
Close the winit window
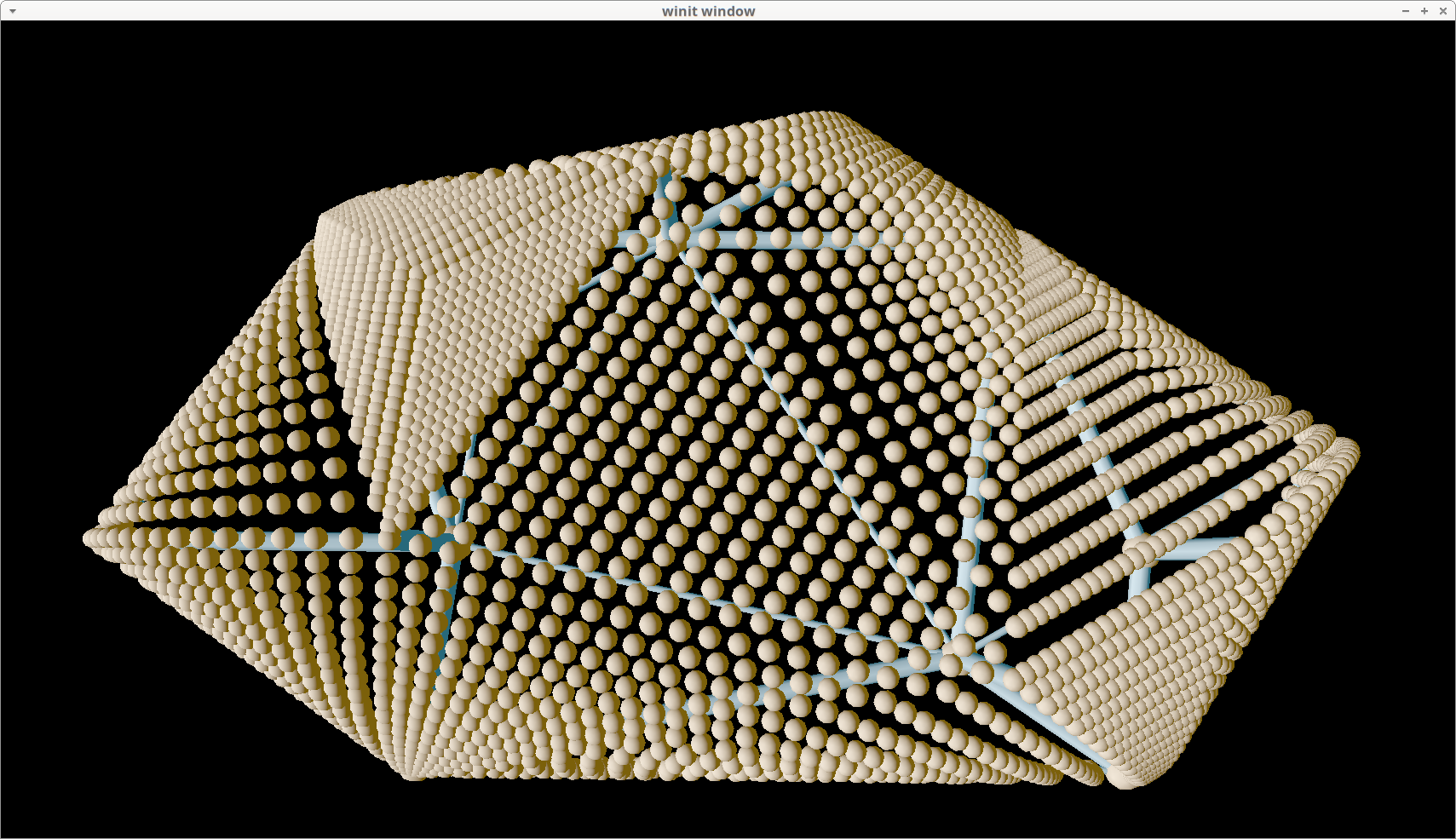tap(1443, 11)
